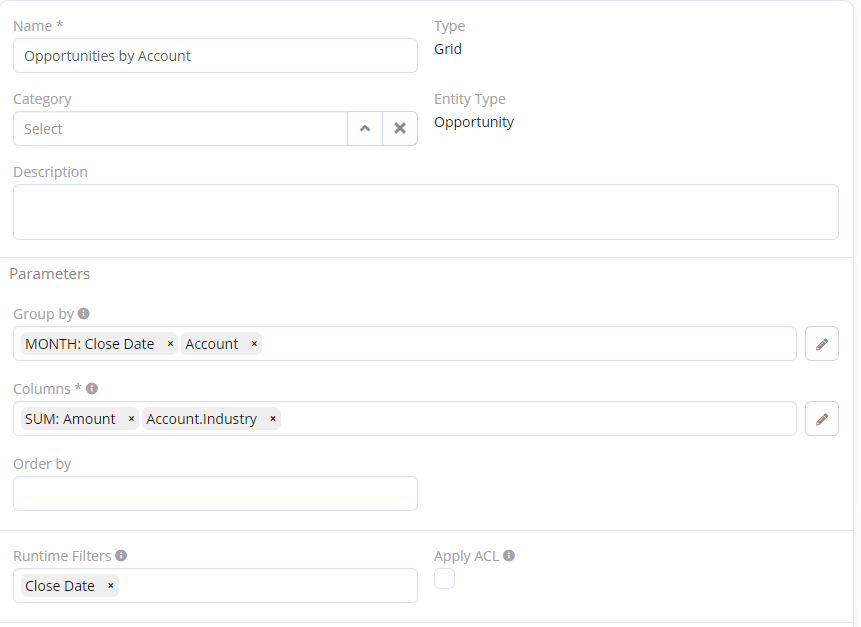Remove the Account tag from Group by

254,344
